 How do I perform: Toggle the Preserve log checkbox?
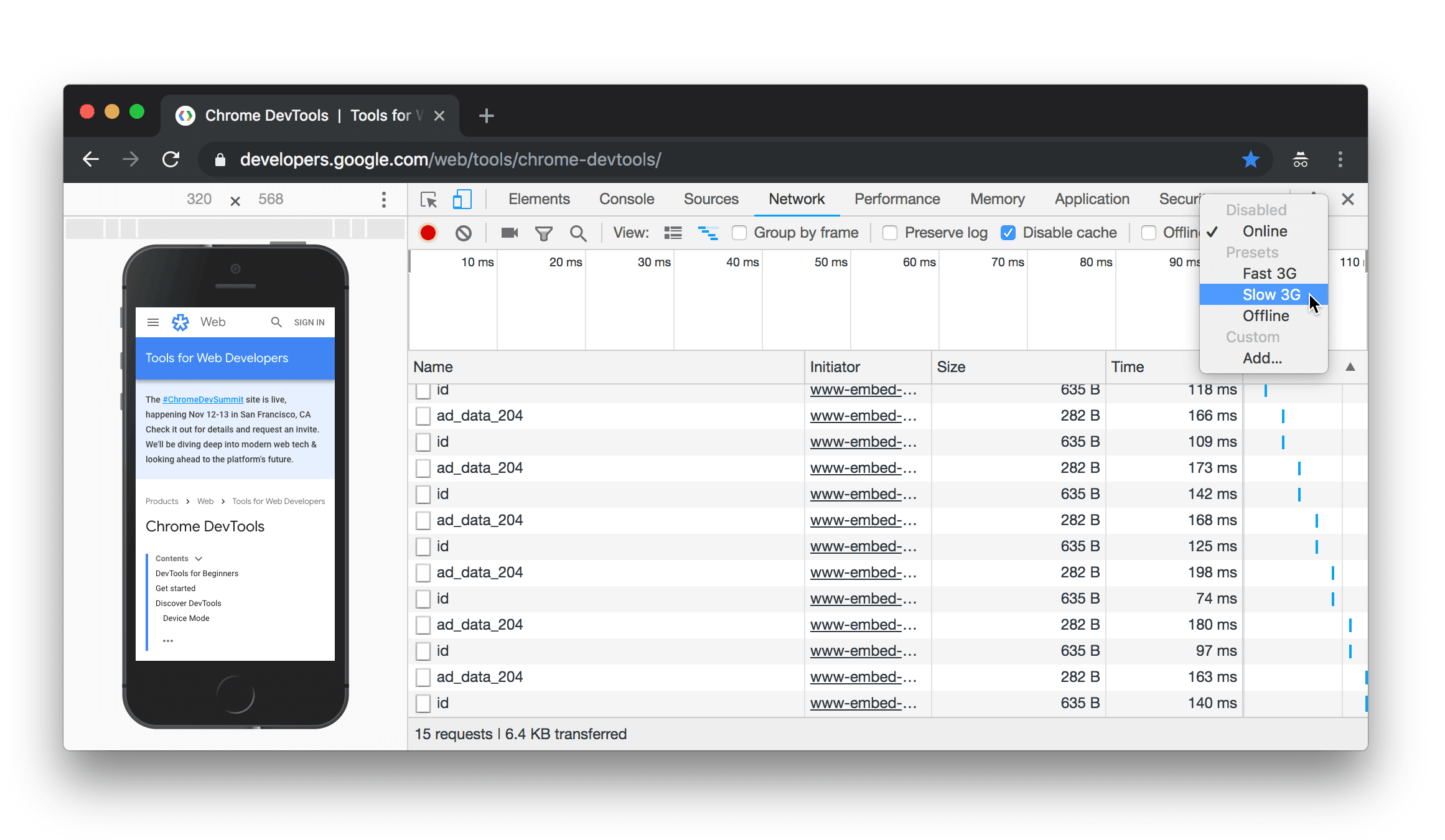tap(891, 232)
